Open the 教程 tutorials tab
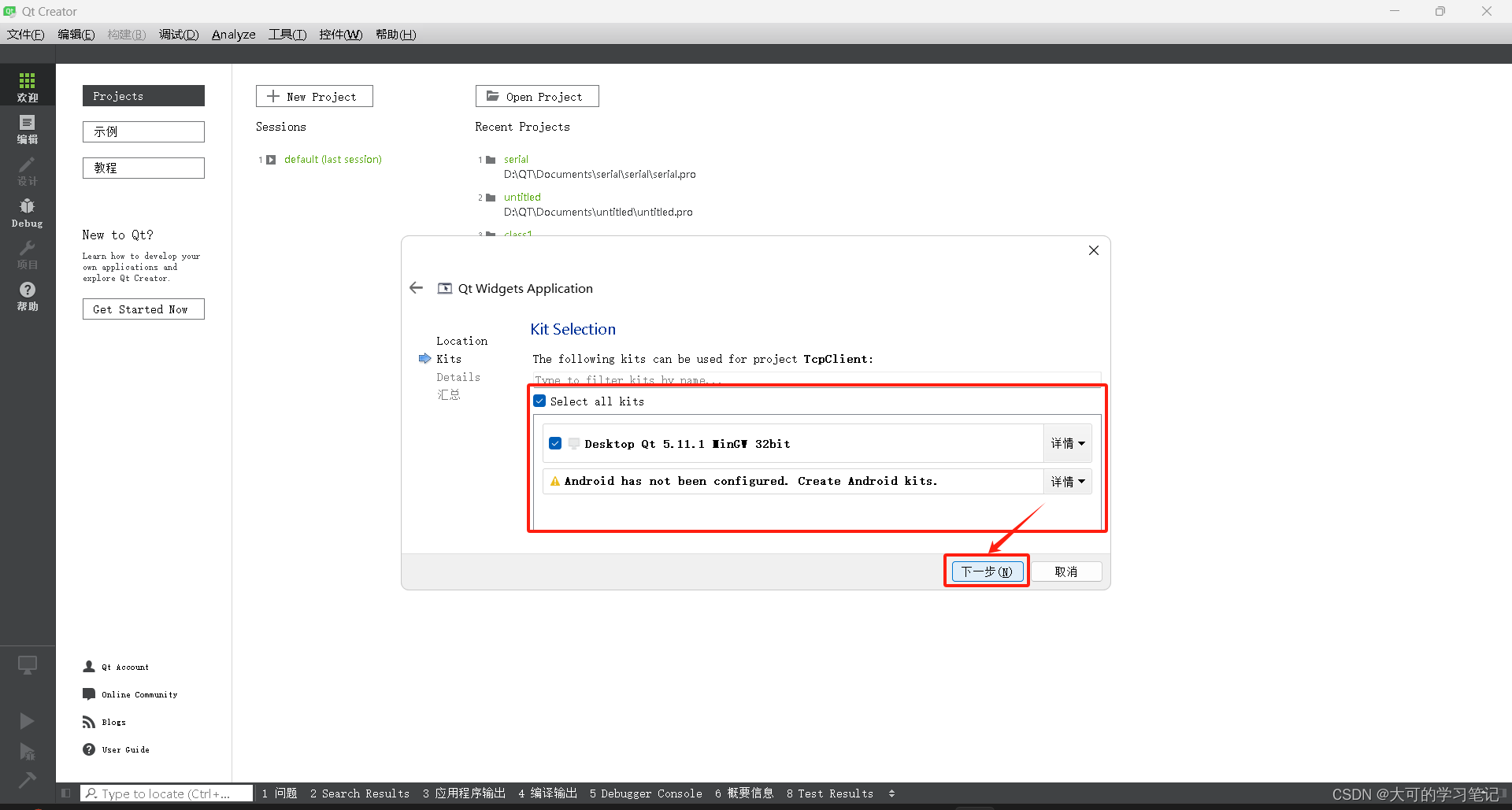Viewport: 1512px width, 810px height. coord(143,168)
